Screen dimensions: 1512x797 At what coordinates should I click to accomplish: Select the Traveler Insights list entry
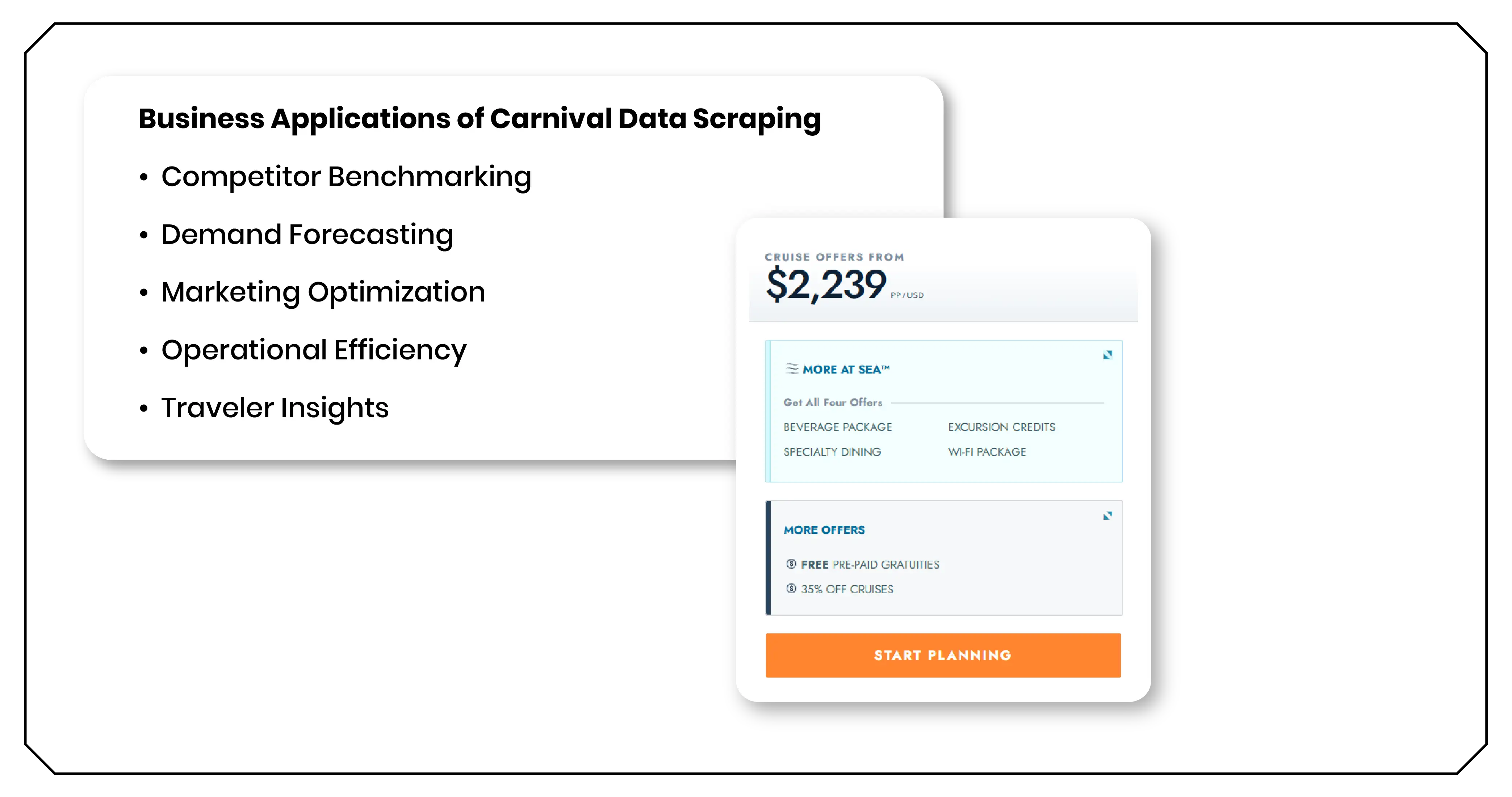(x=274, y=408)
